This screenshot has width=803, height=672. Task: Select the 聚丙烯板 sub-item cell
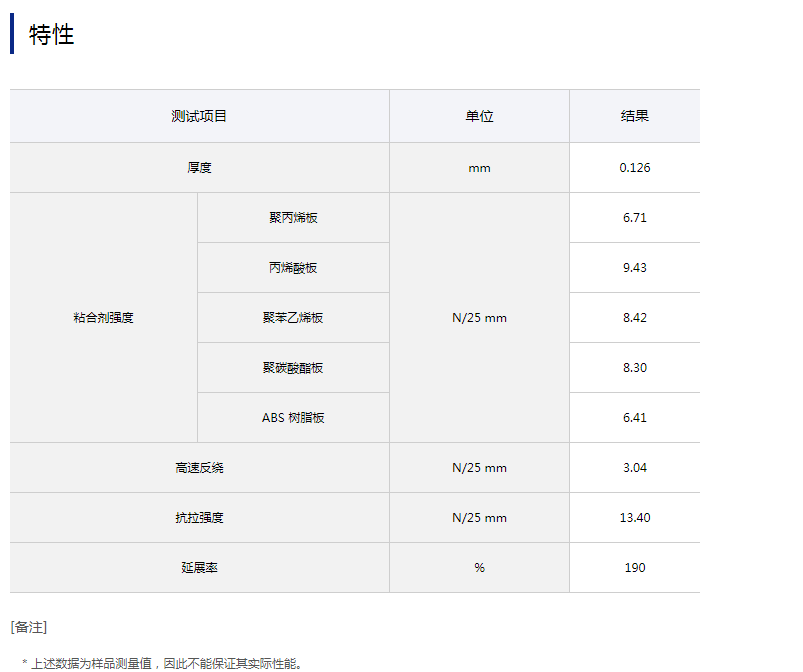pos(293,218)
